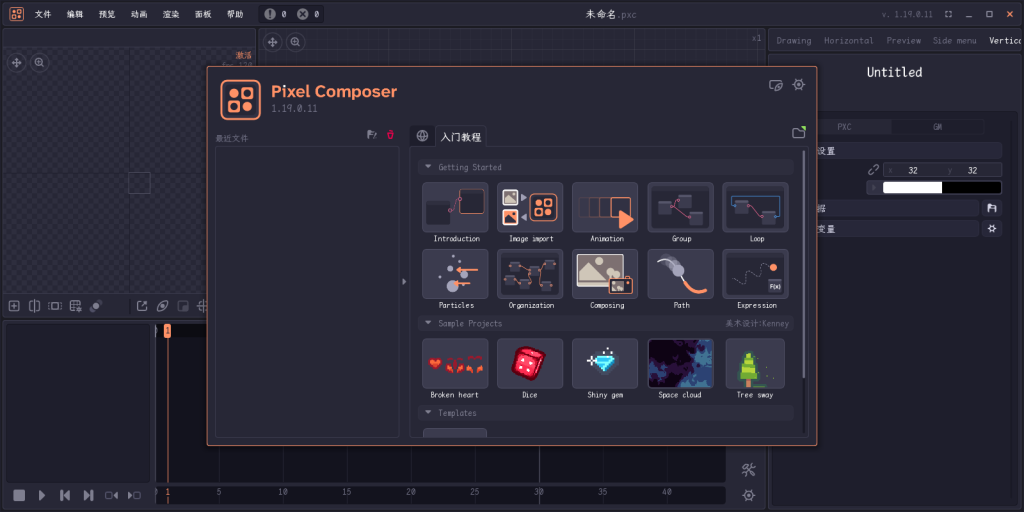The image size is (1024, 512).
Task: Click the theme icon in the splash header
Action: point(776,85)
